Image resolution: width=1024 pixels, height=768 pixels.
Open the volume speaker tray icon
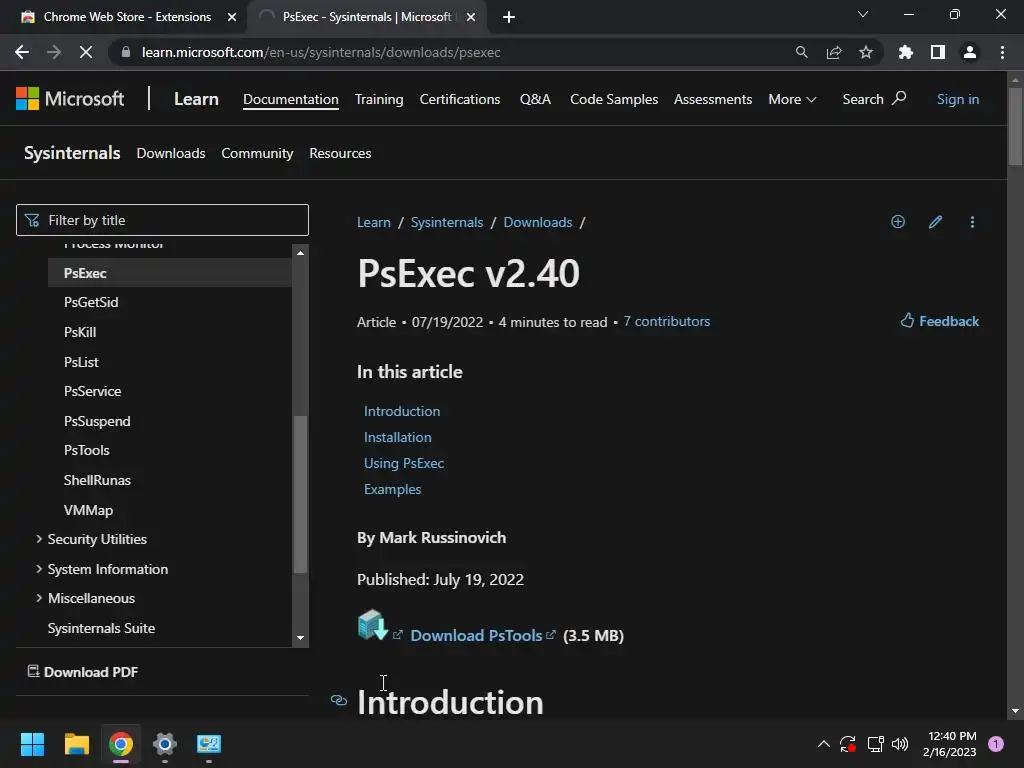click(x=900, y=744)
